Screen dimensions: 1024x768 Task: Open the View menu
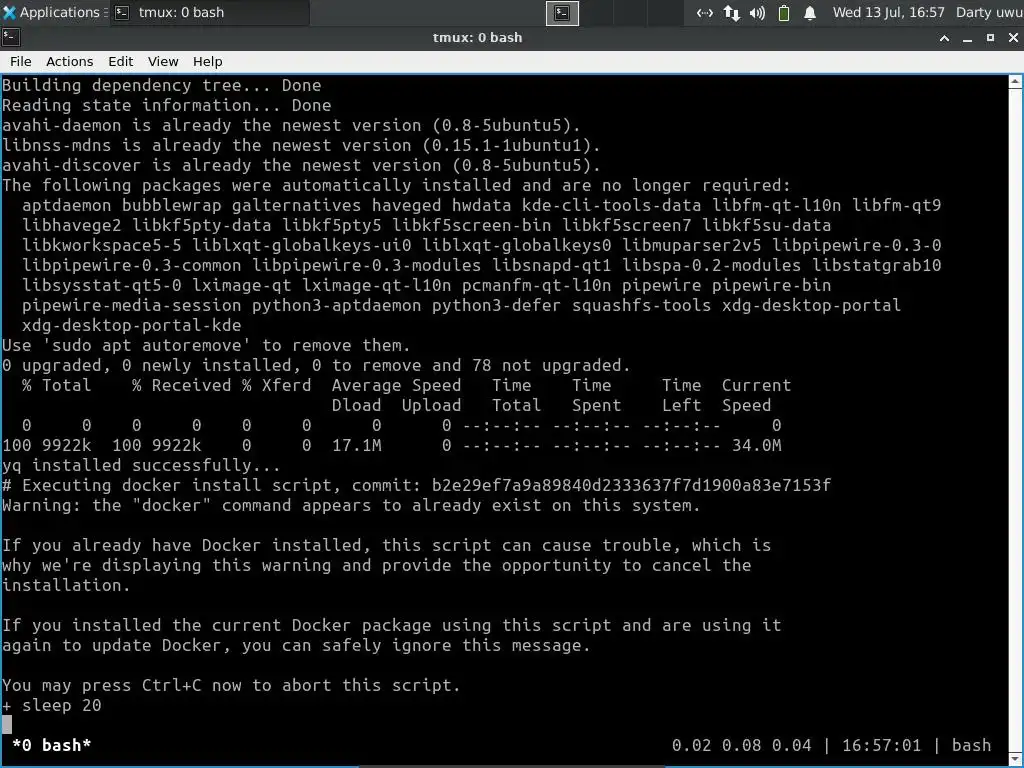tap(163, 61)
